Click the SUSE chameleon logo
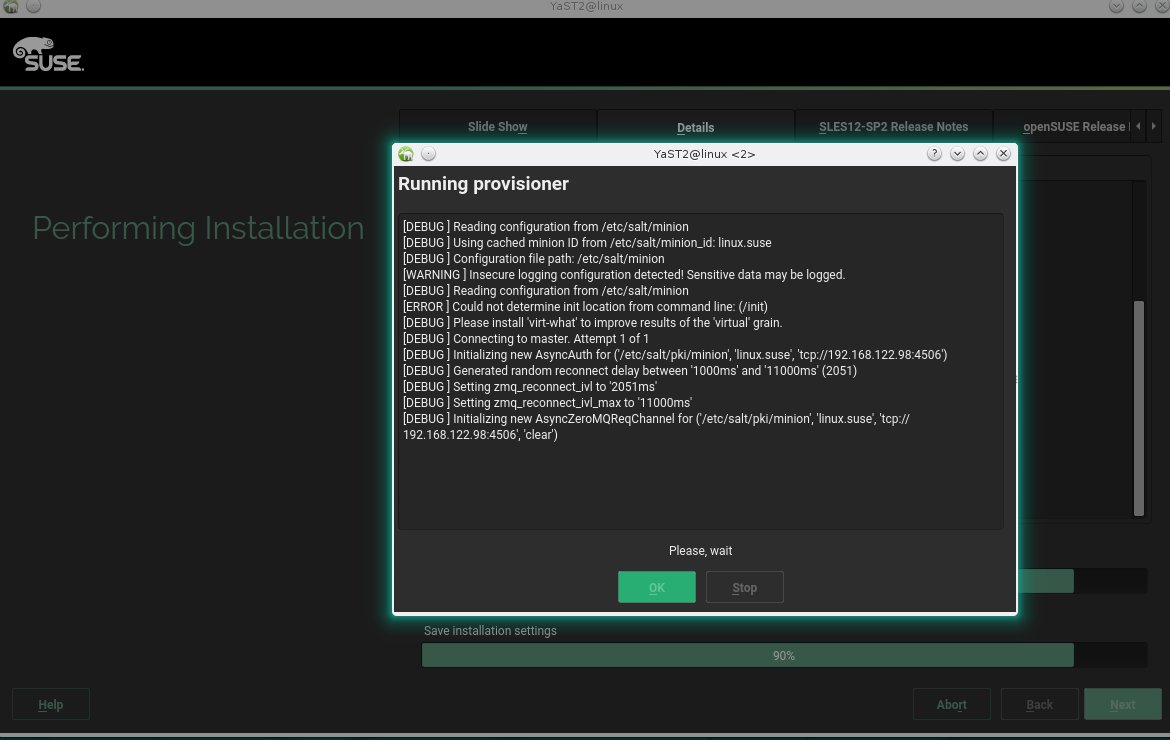Screen dimensions: 1170x740 [48, 54]
